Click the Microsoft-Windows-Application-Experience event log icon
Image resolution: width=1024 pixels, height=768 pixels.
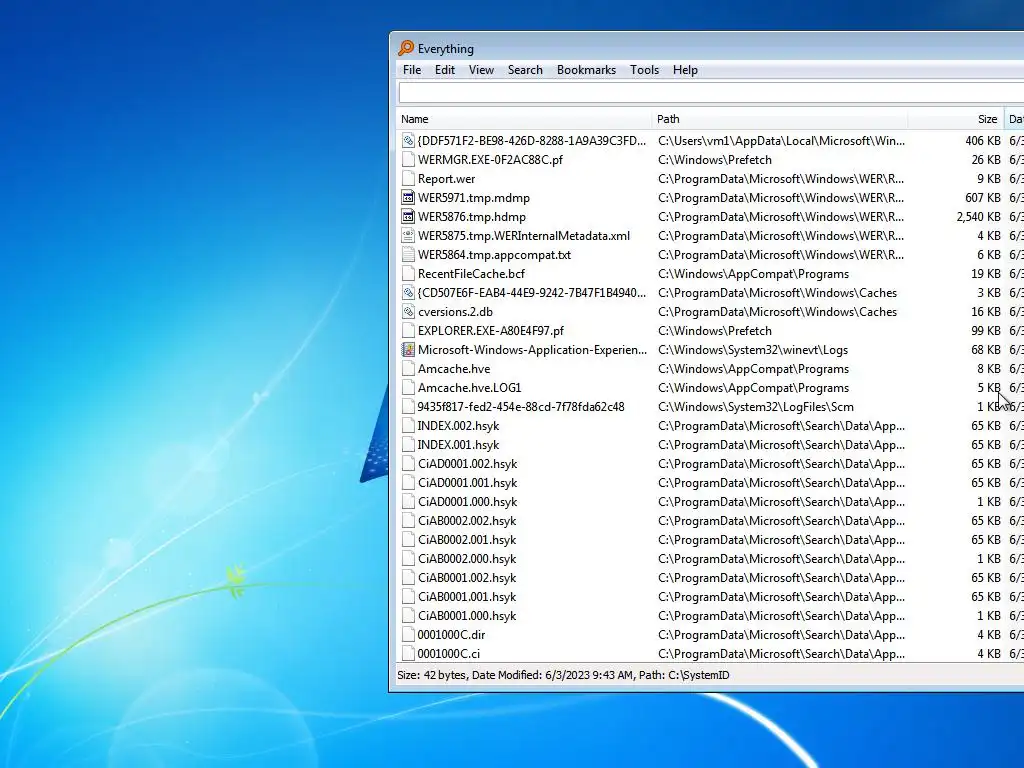[408, 349]
